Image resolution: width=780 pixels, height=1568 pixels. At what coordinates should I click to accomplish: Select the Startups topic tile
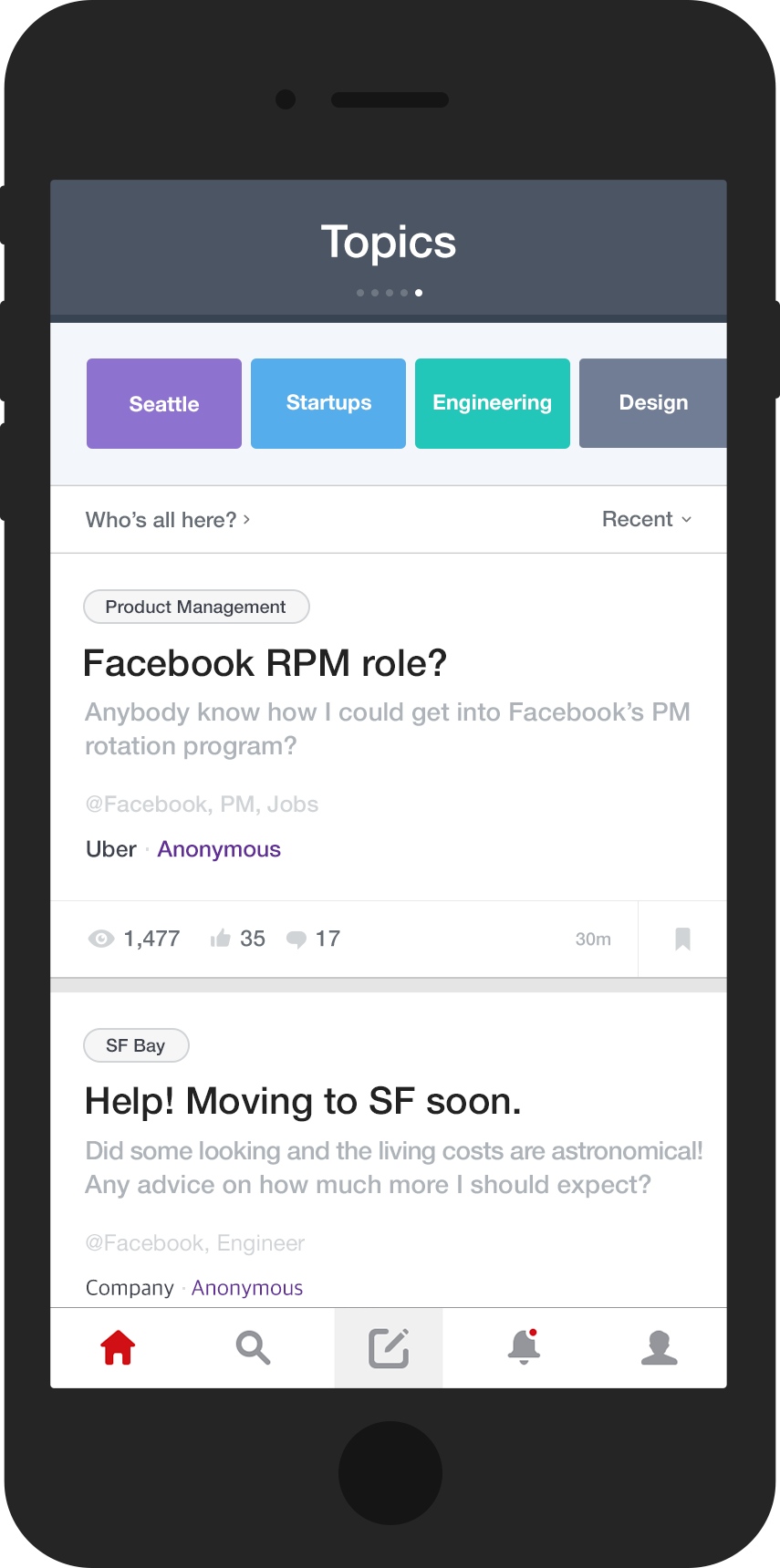[x=328, y=403]
